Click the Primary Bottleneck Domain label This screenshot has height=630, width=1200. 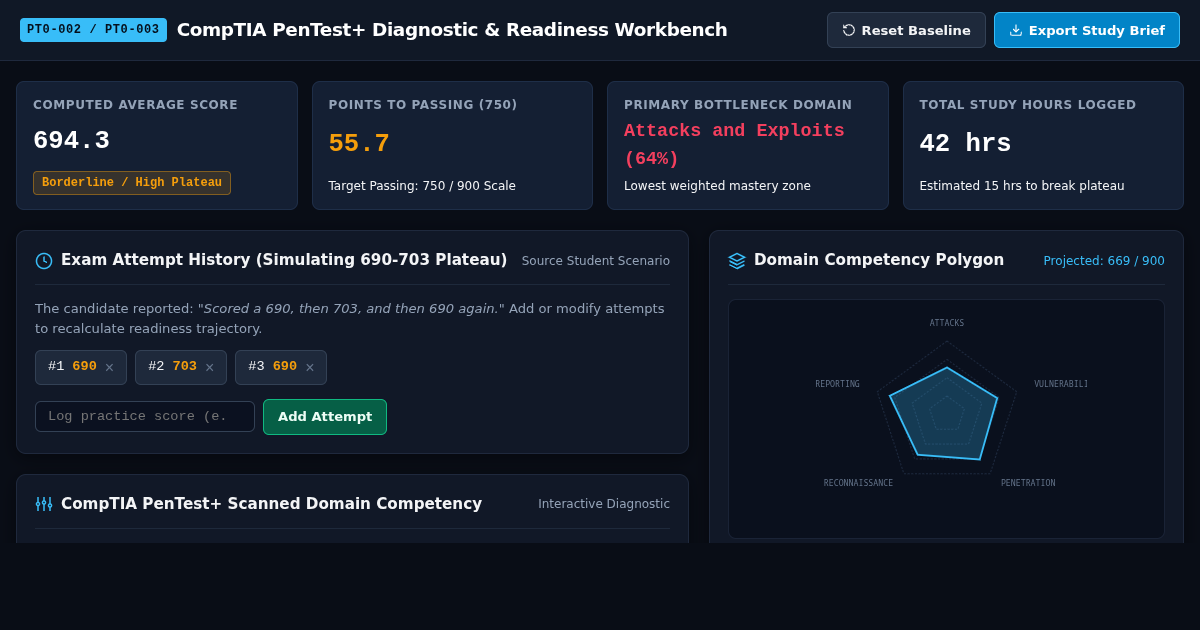click(738, 105)
